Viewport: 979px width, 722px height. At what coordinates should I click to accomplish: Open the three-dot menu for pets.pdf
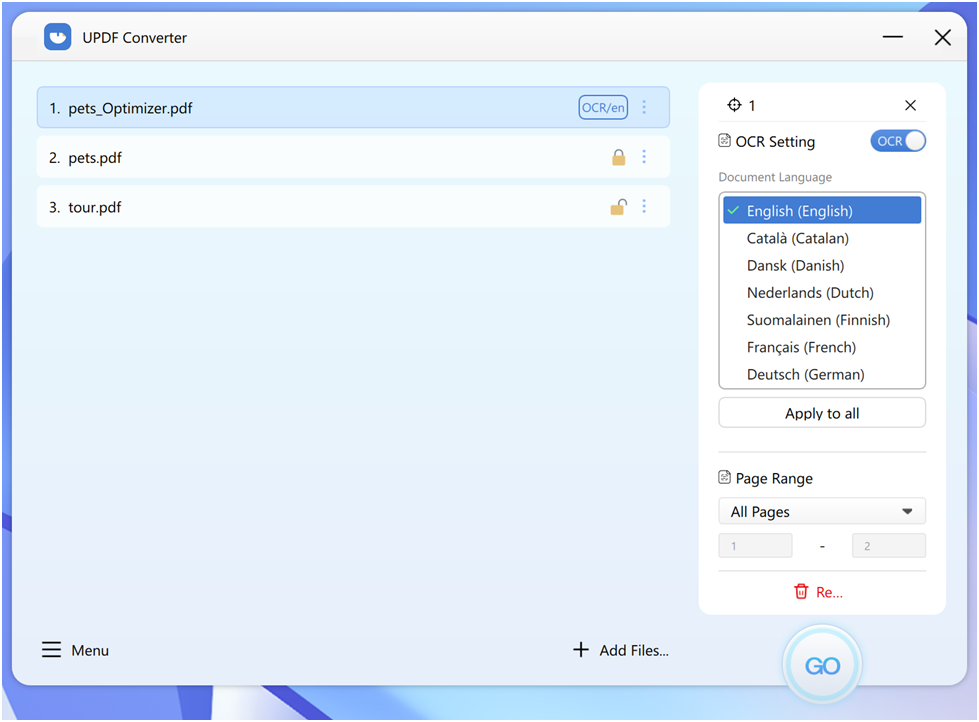click(x=644, y=157)
